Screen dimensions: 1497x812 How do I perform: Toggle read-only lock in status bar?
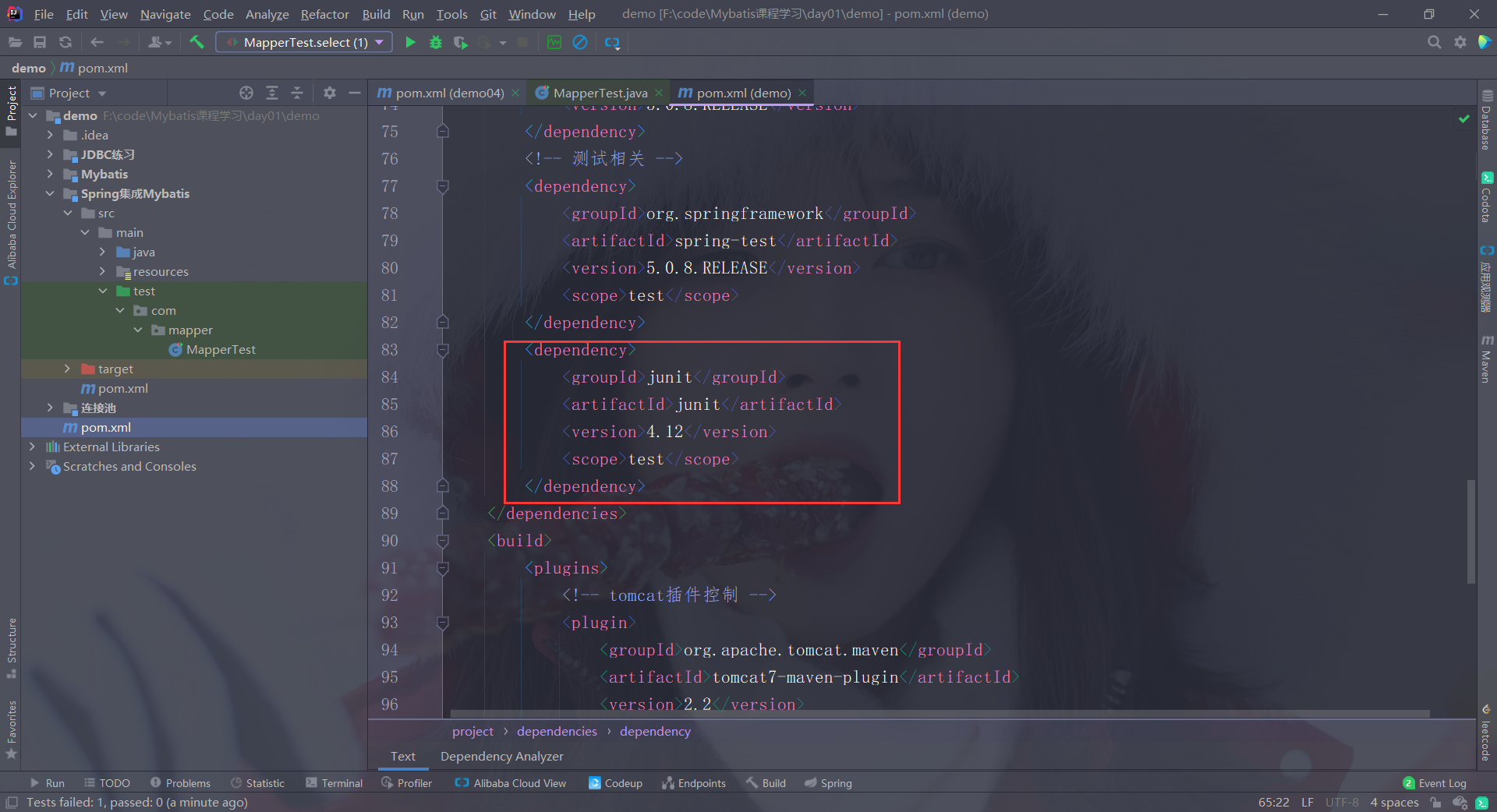(x=1435, y=803)
